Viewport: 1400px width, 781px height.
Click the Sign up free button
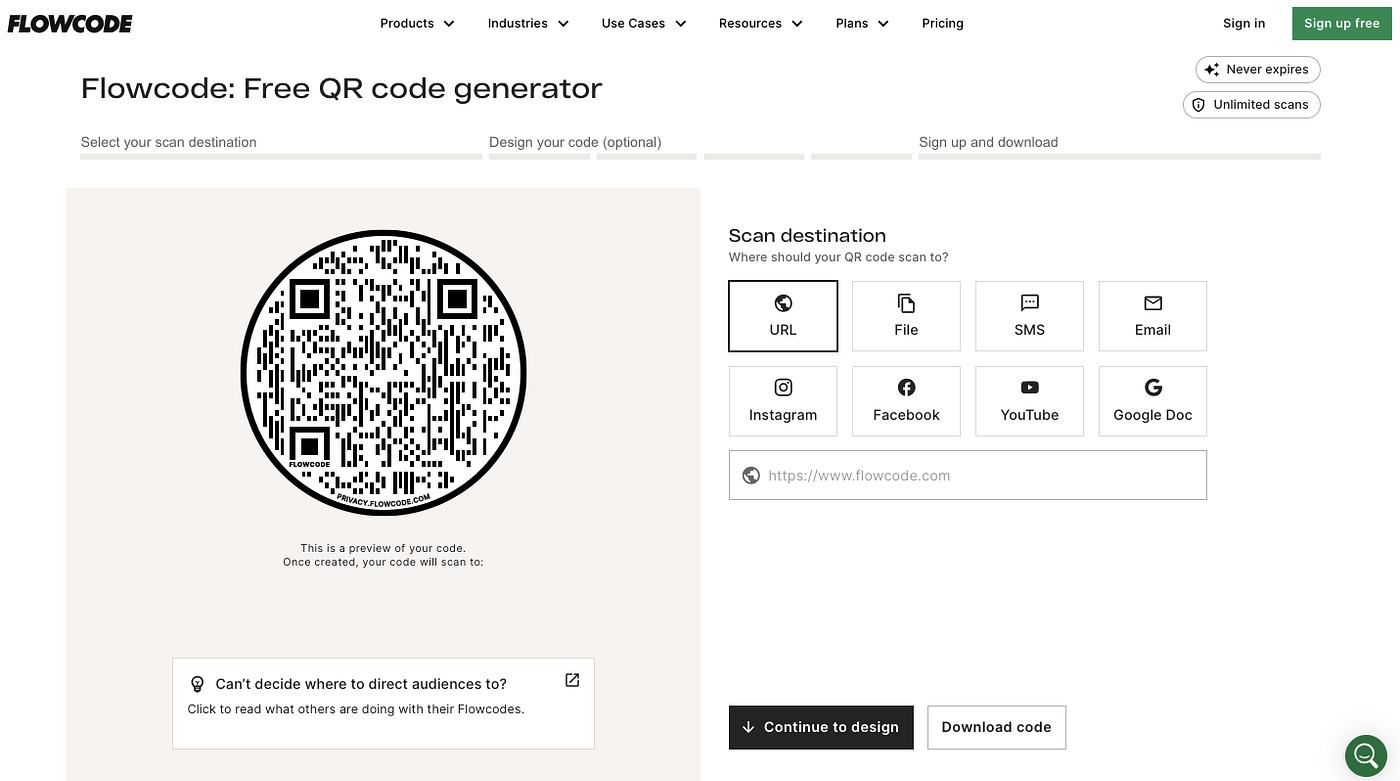click(1341, 23)
